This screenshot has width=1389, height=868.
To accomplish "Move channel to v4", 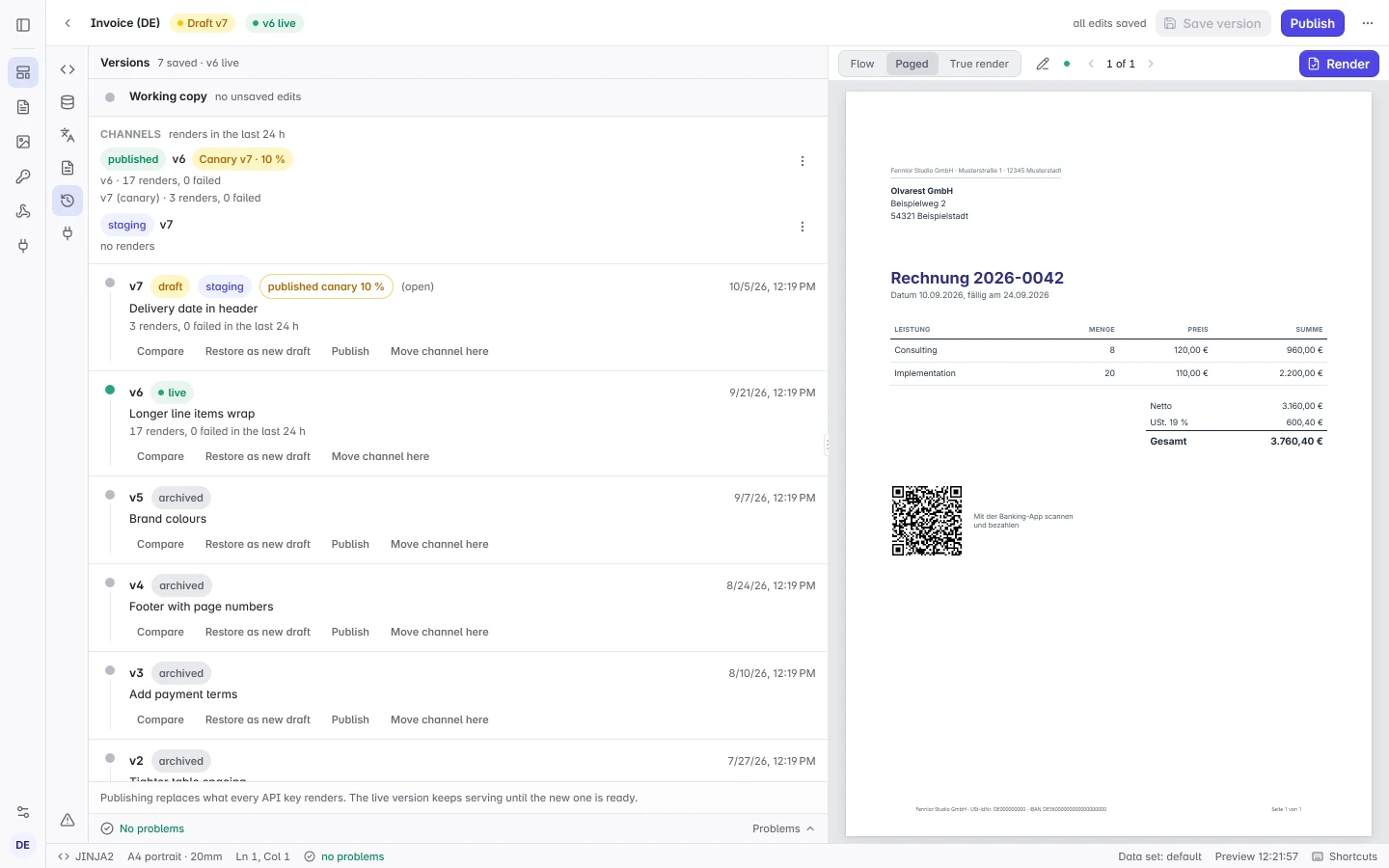I will coord(440,632).
